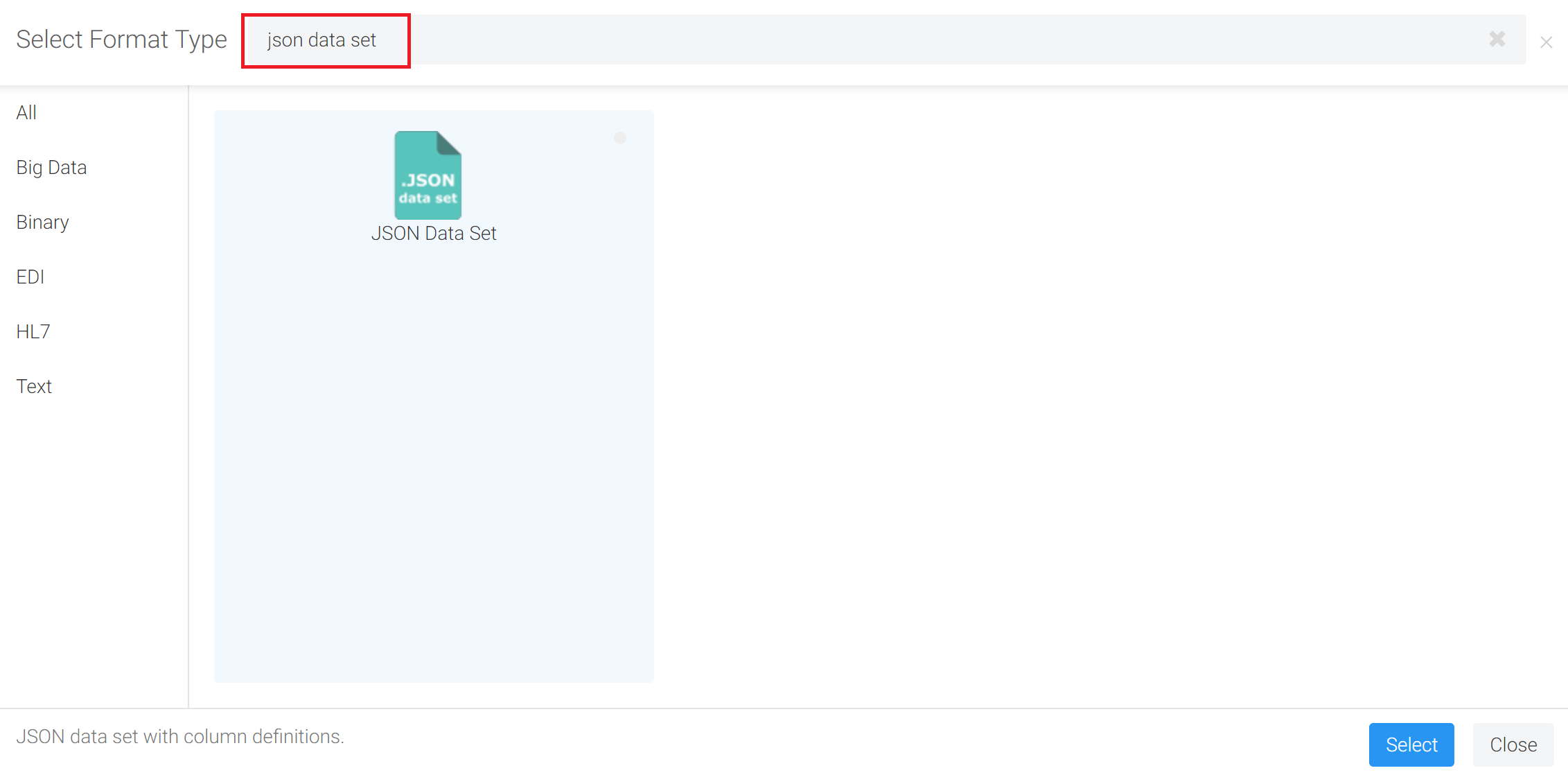Click the empty lower area of the JSON card

click(434, 485)
